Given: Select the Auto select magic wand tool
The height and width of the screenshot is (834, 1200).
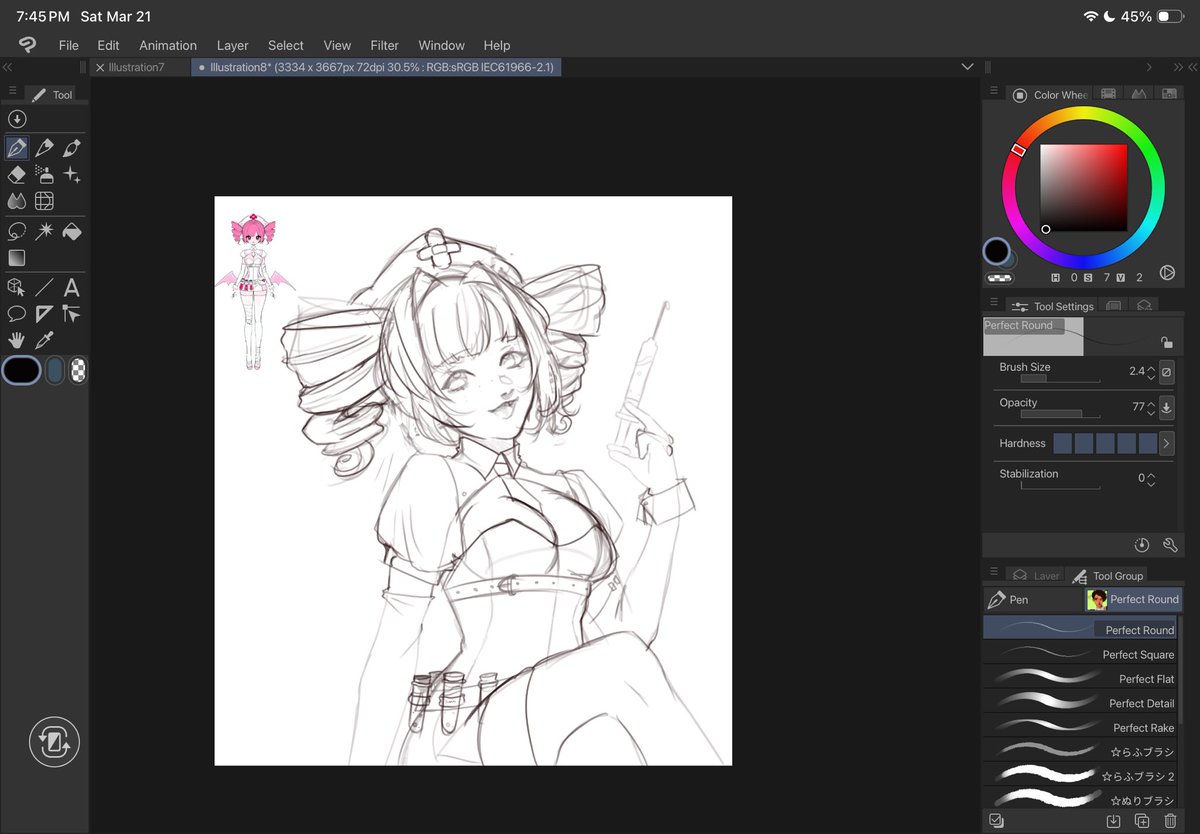Looking at the screenshot, I should click(44, 232).
